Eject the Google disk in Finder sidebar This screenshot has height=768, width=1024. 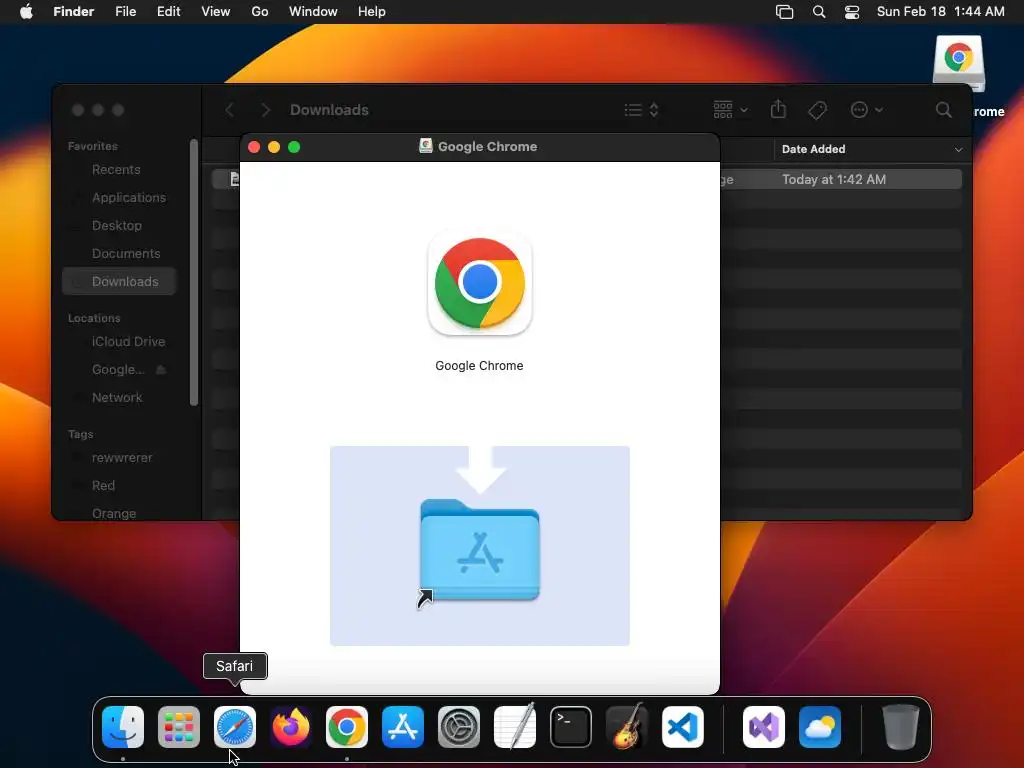161,370
